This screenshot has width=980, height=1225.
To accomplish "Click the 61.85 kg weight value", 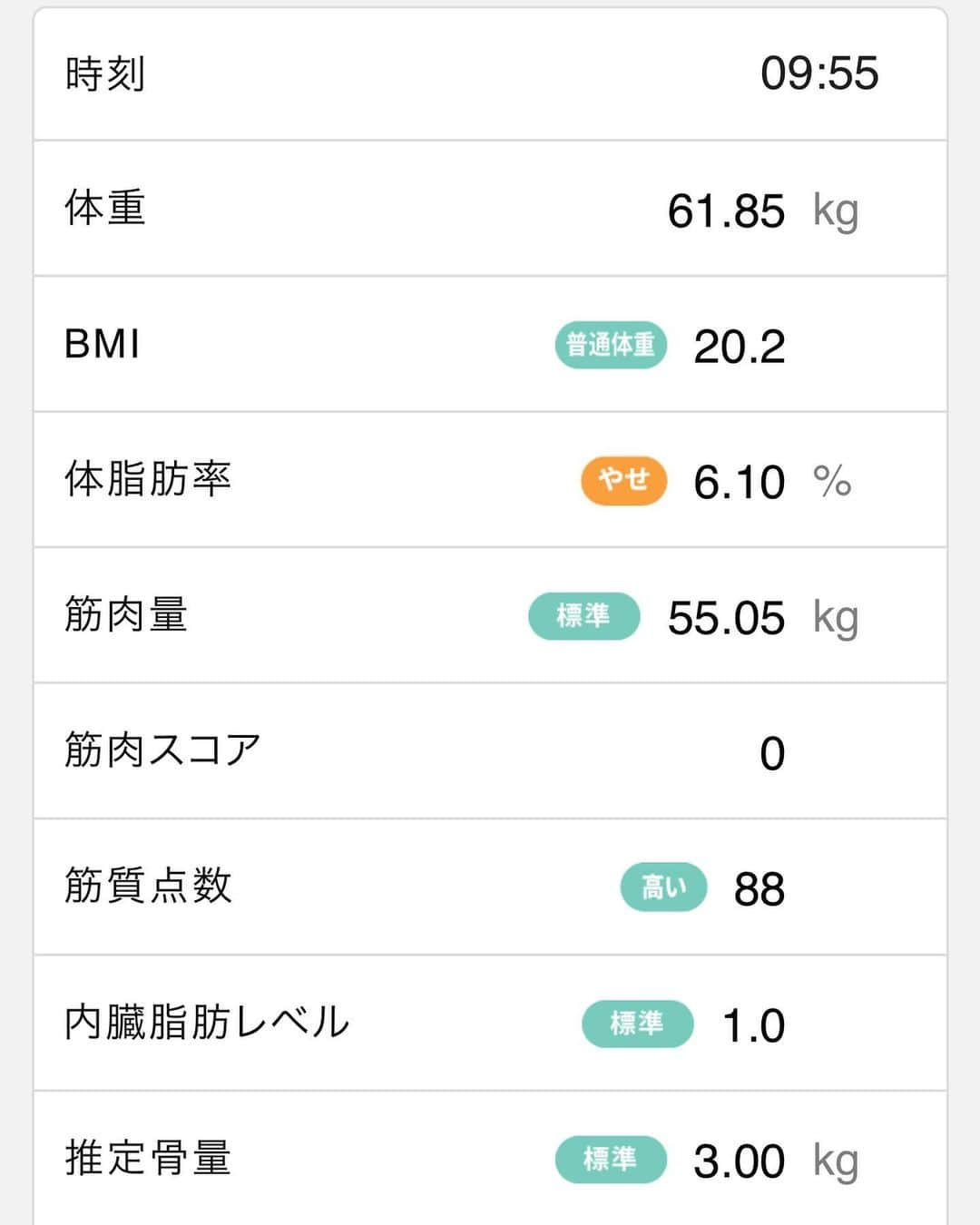I will tap(726, 211).
